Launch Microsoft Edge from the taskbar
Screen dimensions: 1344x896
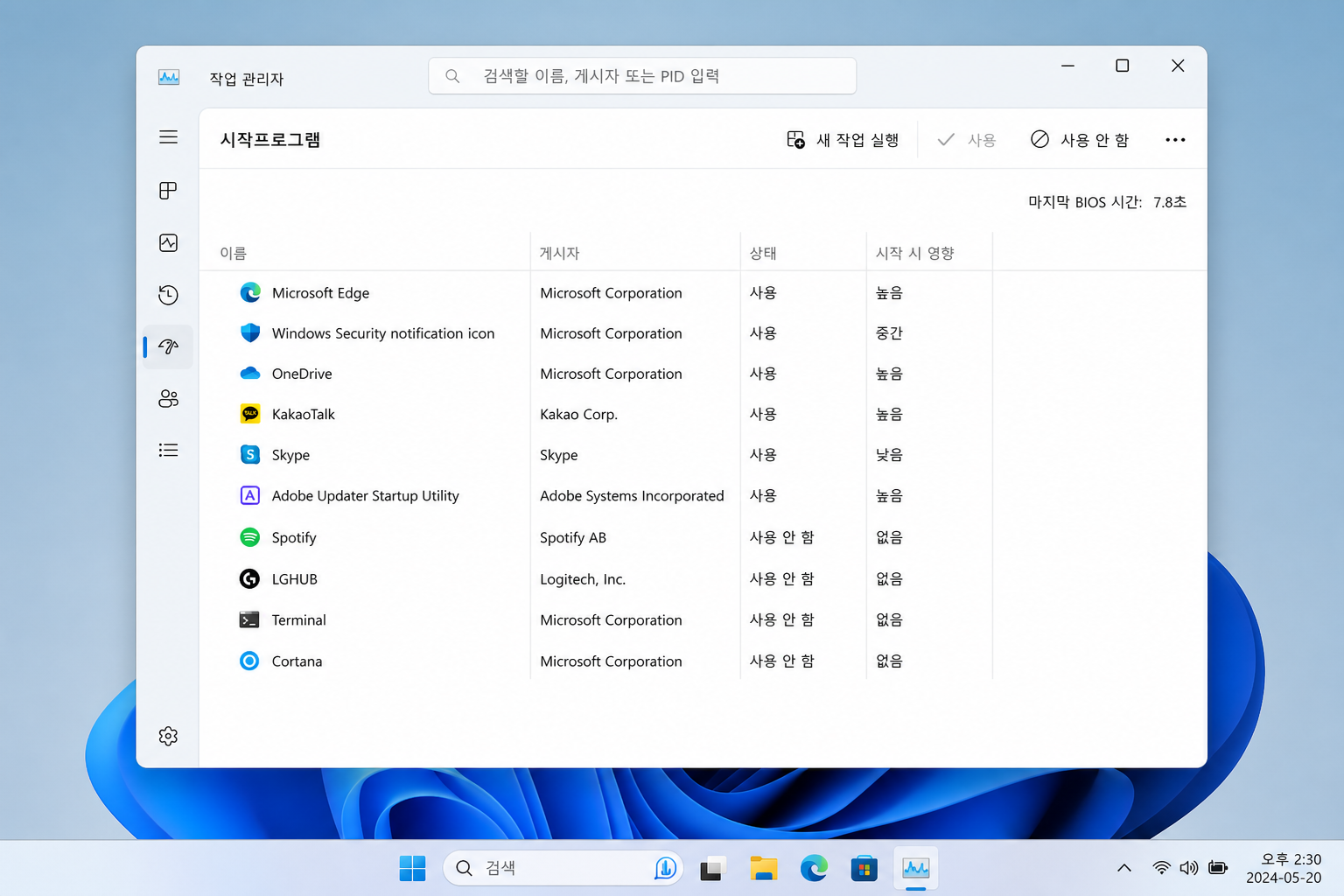pos(814,868)
